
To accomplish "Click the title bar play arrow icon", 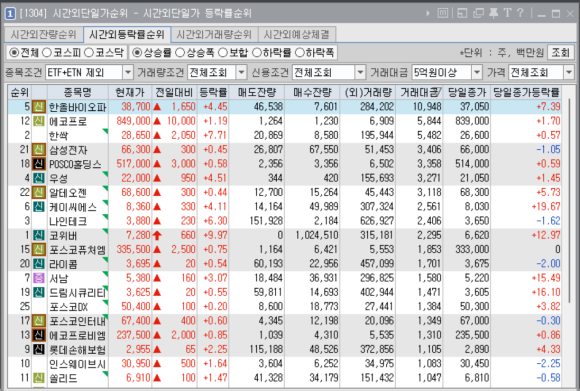I will (428, 13).
